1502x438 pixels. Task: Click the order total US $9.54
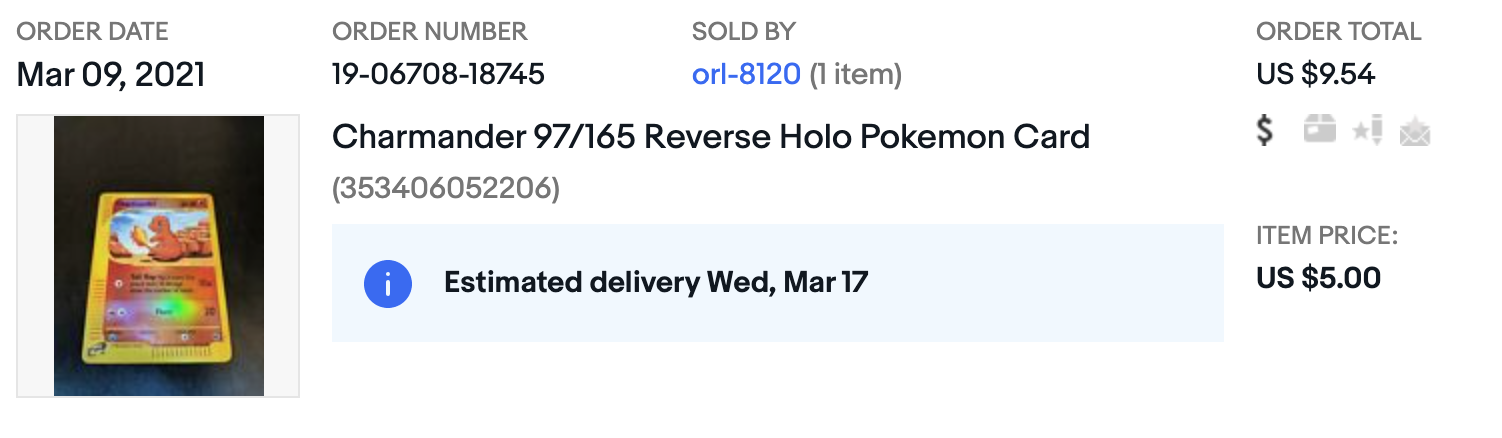(x=1316, y=74)
